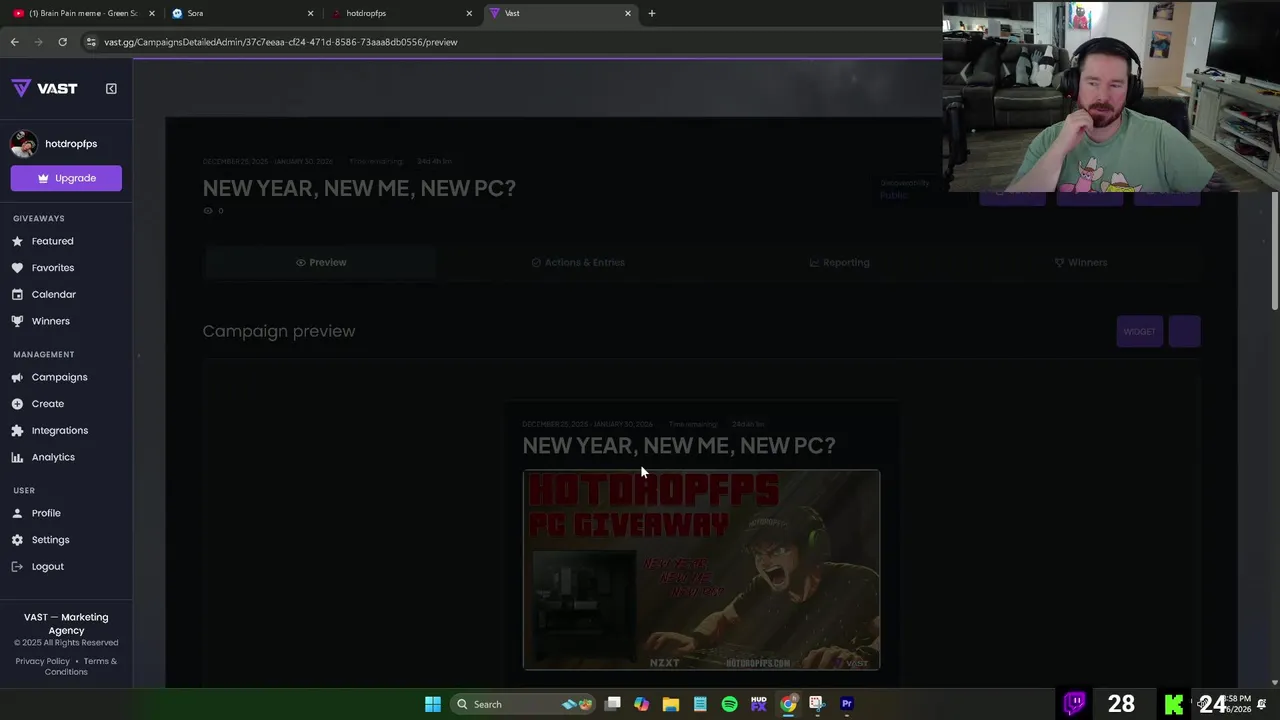Open Settings in the sidebar
The image size is (1280, 720).
pos(51,540)
